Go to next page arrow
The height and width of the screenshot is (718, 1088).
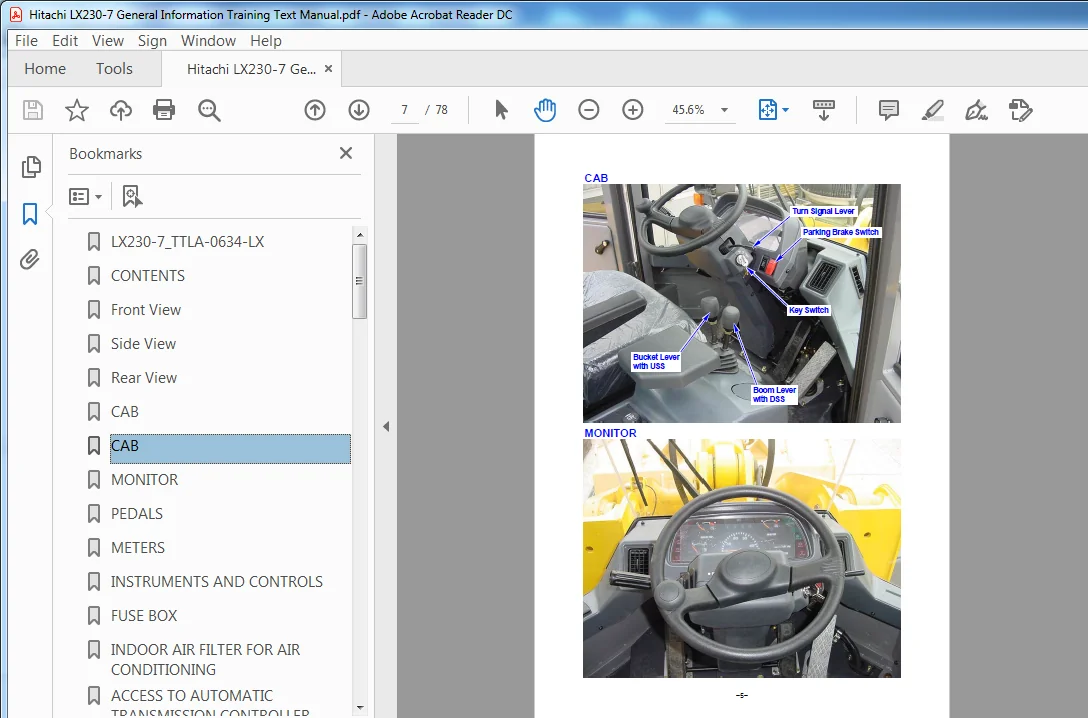point(359,110)
